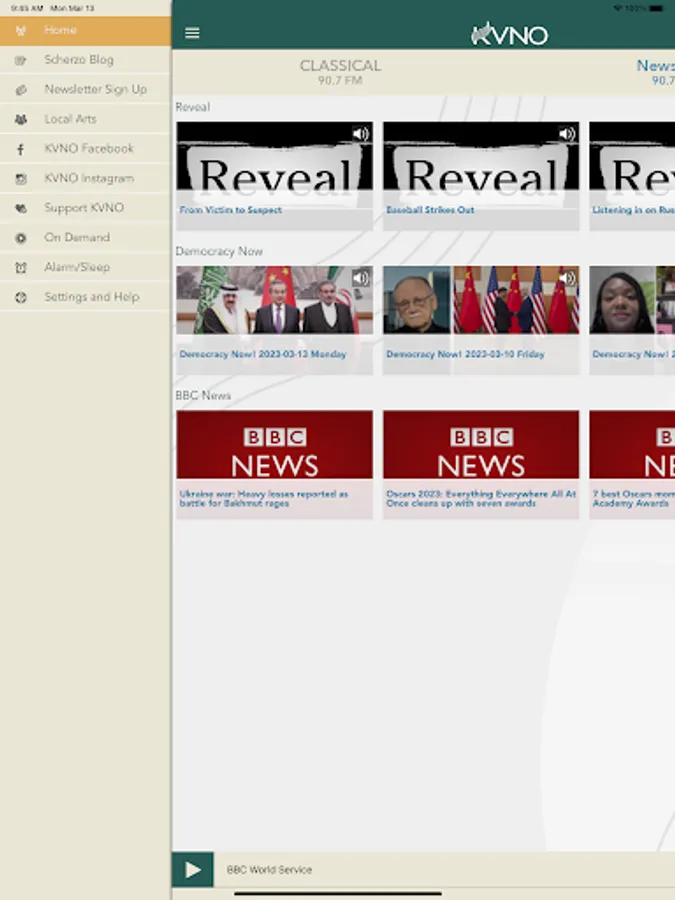Screen dimensions: 675x900
Task: Click the Scherzo Blog icon
Action: coord(21,60)
